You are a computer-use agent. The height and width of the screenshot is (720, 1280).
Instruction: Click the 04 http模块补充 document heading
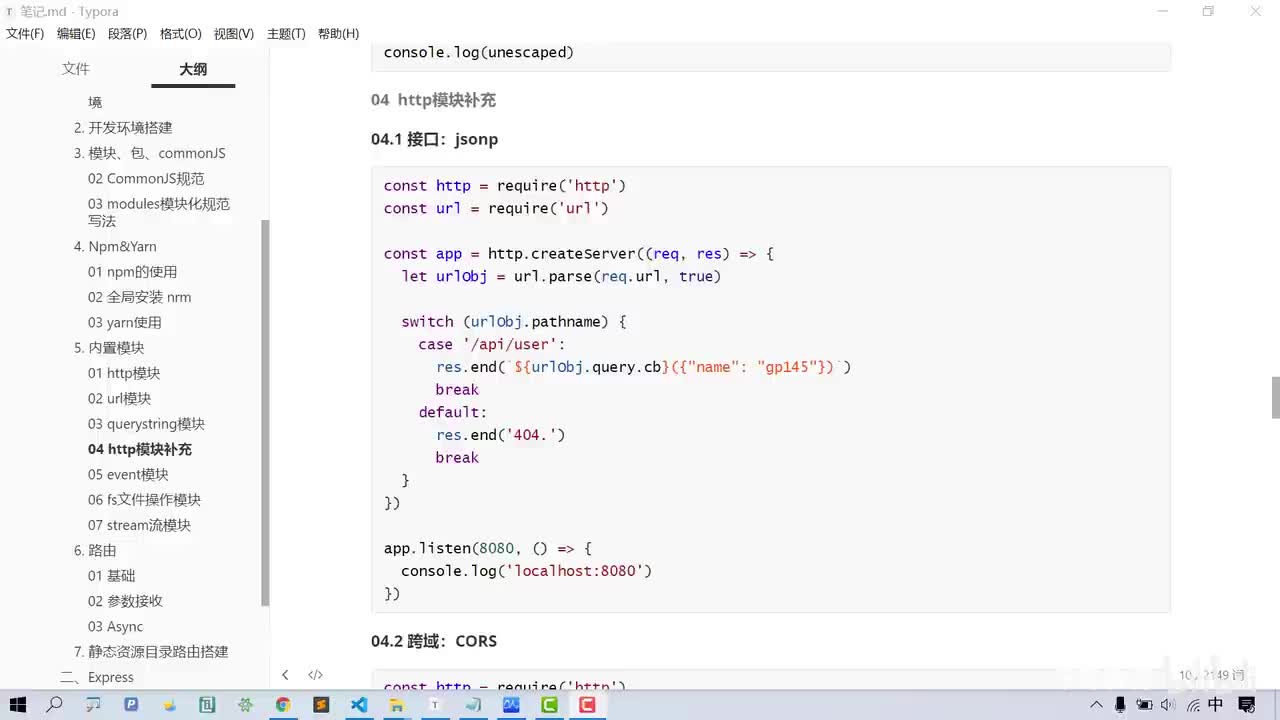click(x=433, y=100)
